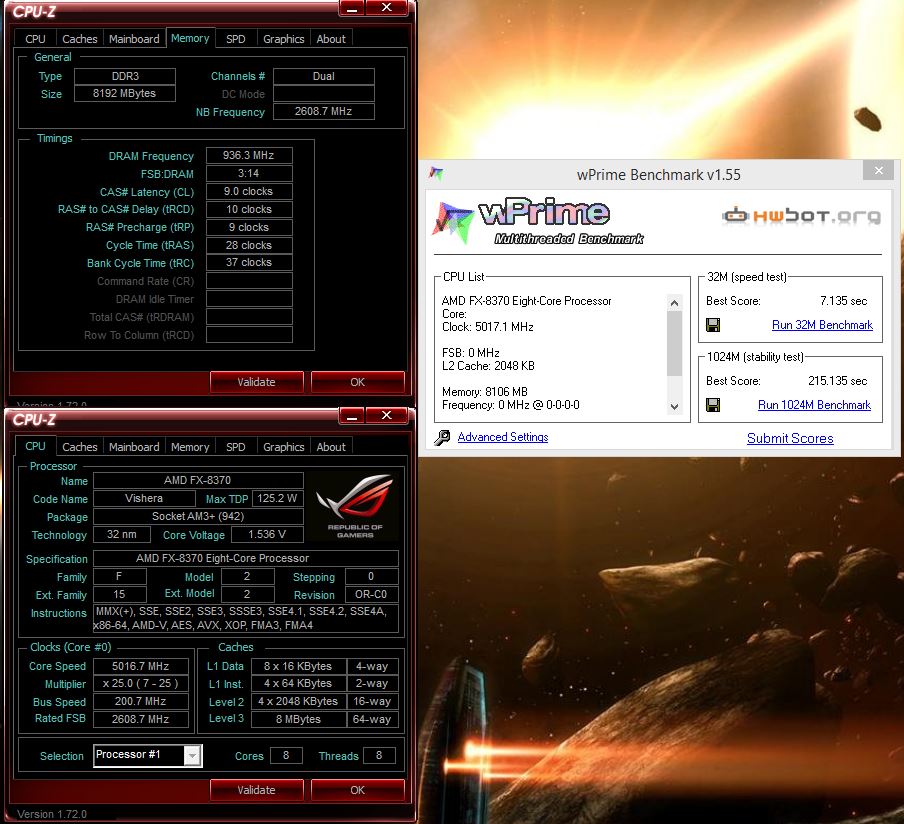
Task: Switch to CPU tab in upper CPU-Z window
Action: [35, 39]
